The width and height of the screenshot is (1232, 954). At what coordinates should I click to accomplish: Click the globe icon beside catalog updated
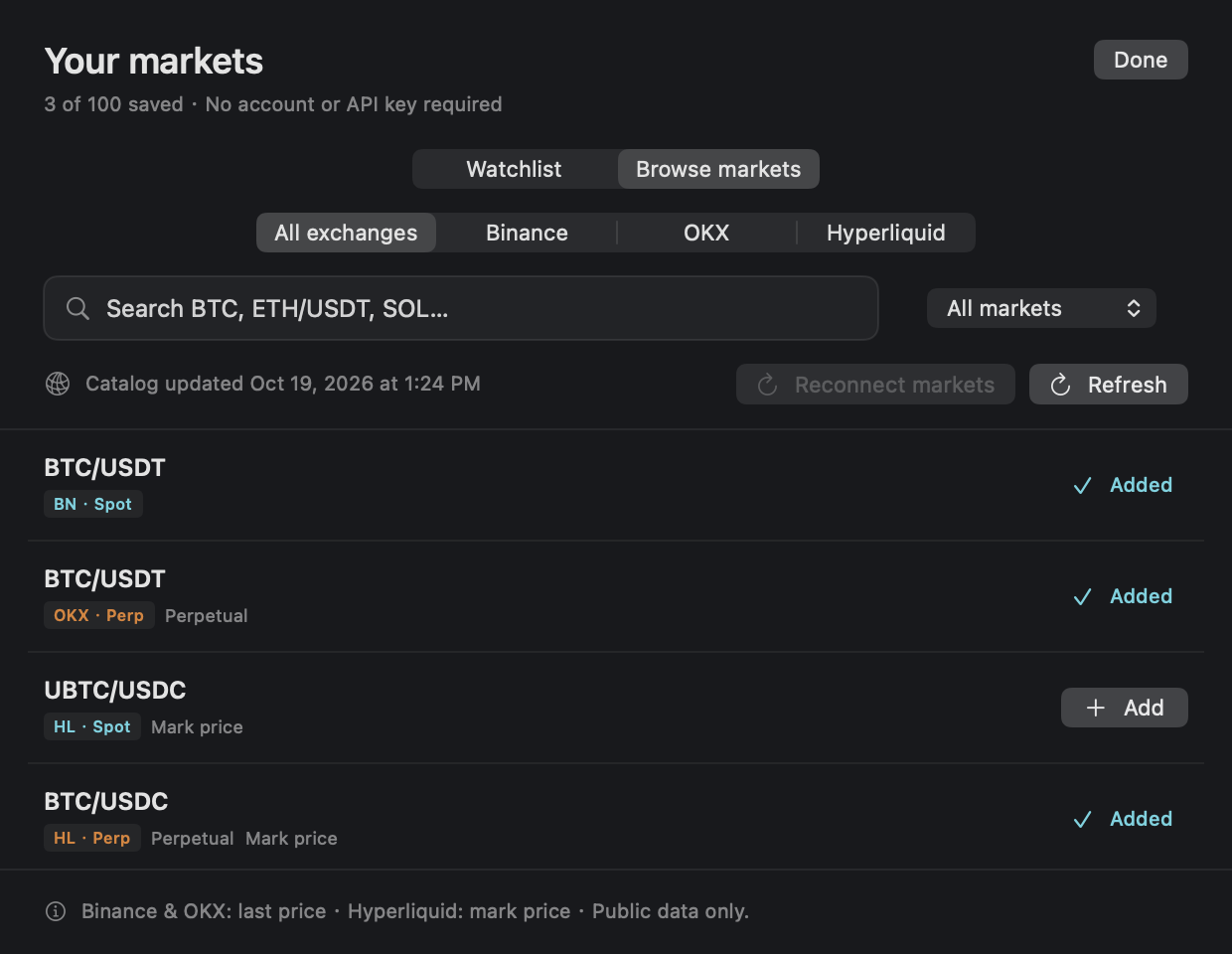point(58,384)
